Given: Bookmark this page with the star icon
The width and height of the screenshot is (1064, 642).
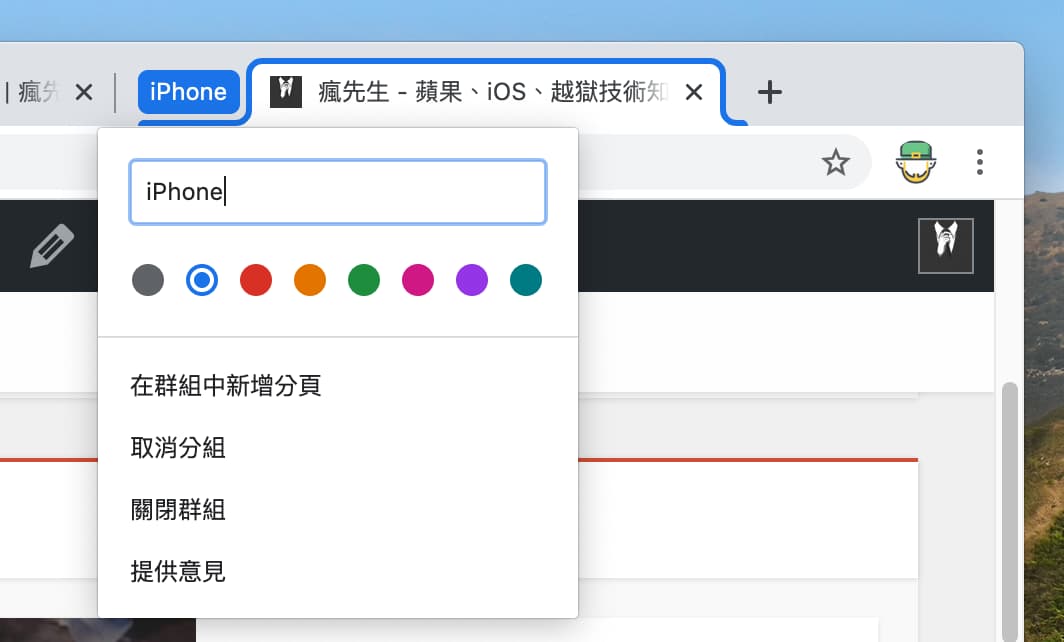Looking at the screenshot, I should click(x=835, y=162).
